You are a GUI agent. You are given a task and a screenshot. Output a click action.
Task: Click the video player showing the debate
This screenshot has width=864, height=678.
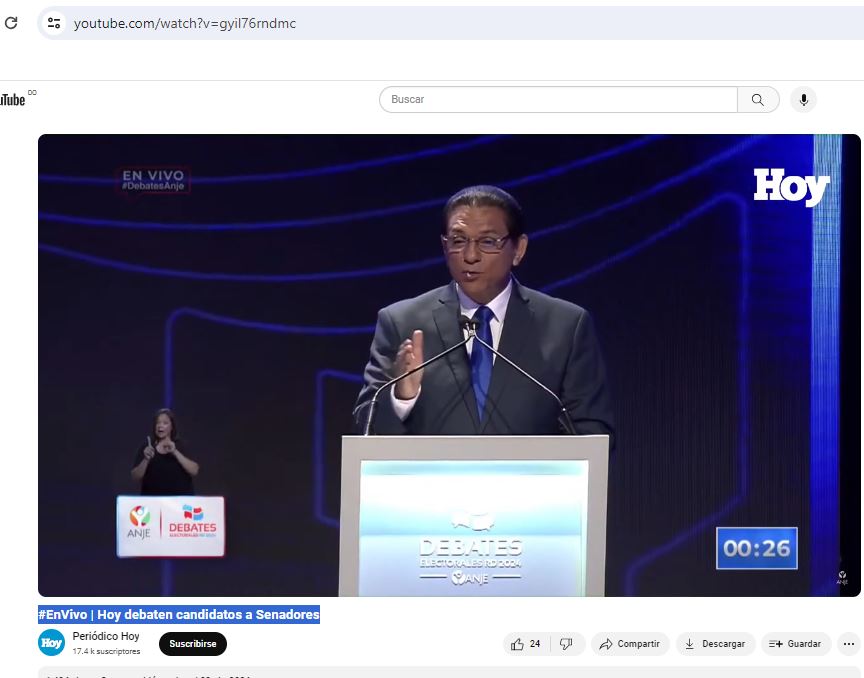[449, 365]
